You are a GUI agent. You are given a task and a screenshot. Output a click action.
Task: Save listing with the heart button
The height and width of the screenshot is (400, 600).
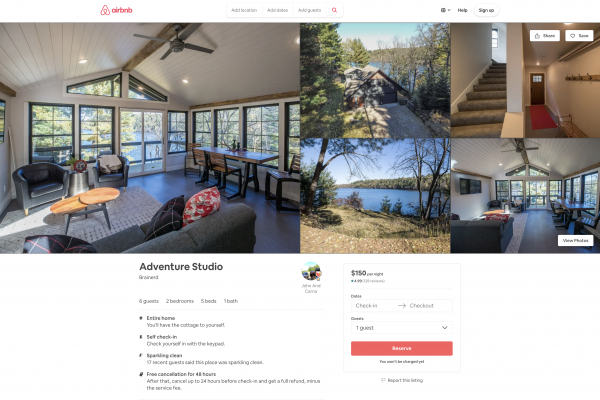579,36
